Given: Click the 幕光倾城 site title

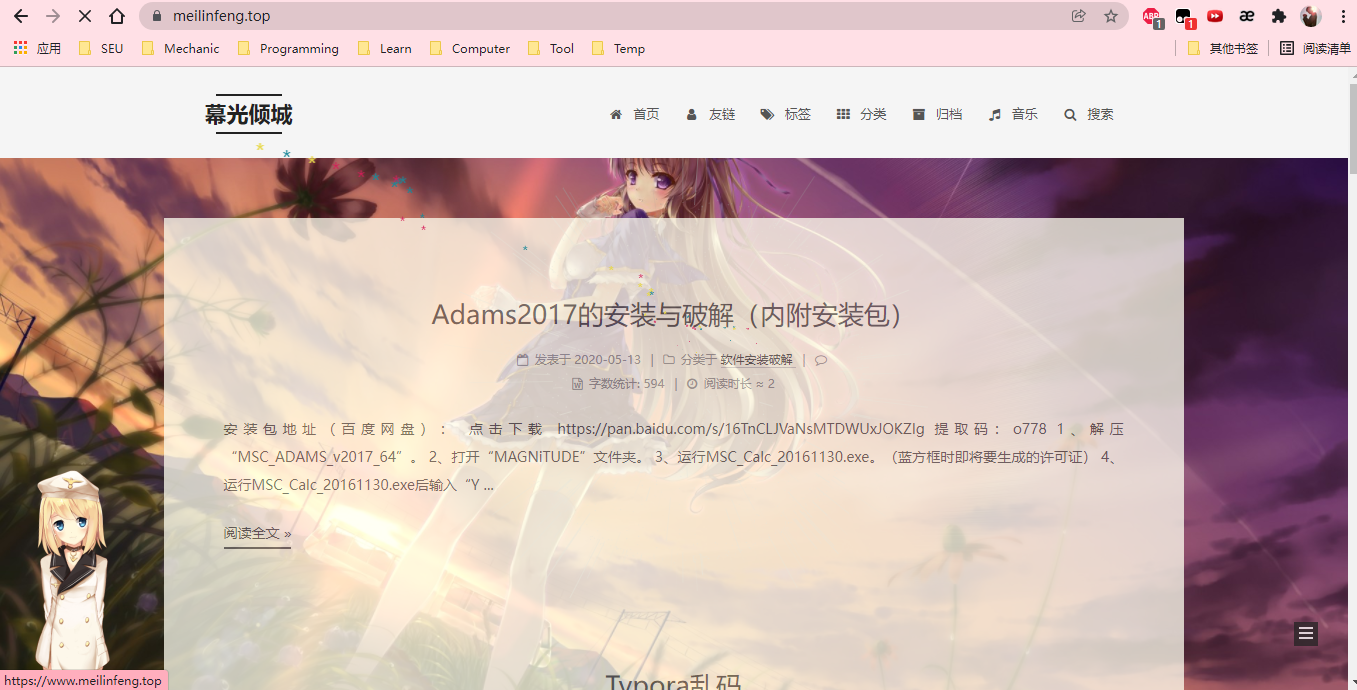Looking at the screenshot, I should 249,115.
